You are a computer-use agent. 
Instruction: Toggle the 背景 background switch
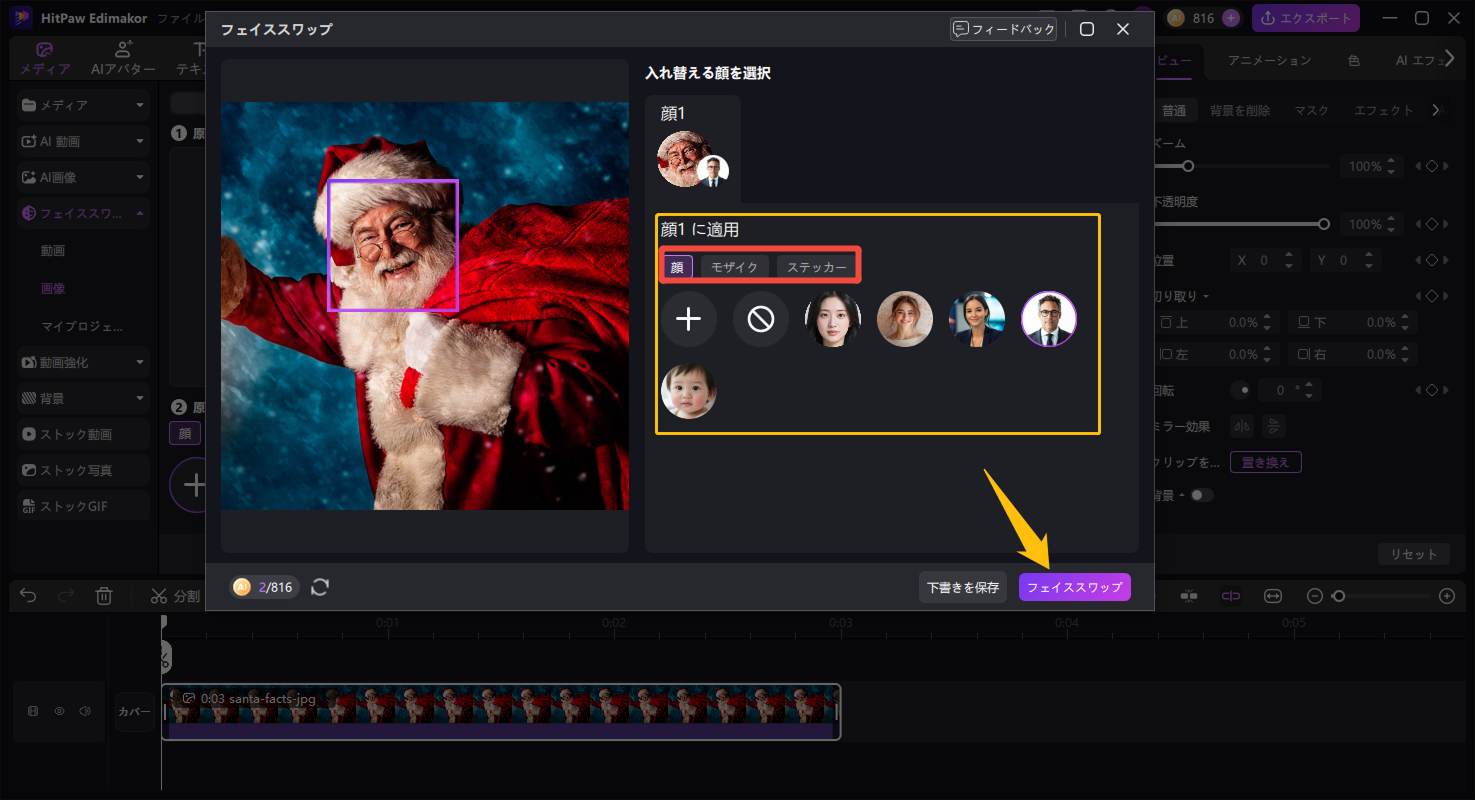(1200, 495)
